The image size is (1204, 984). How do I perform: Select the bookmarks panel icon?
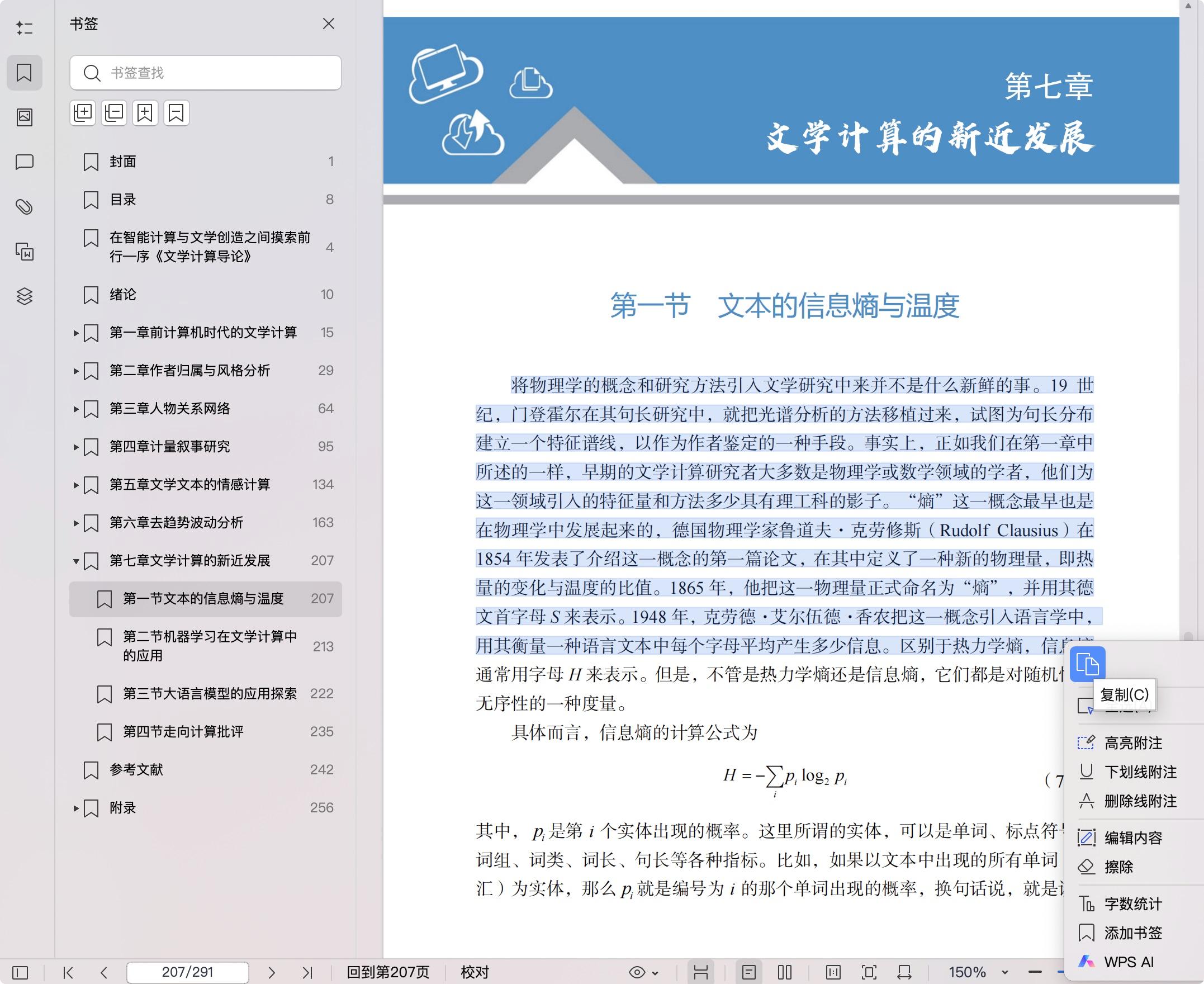click(25, 73)
